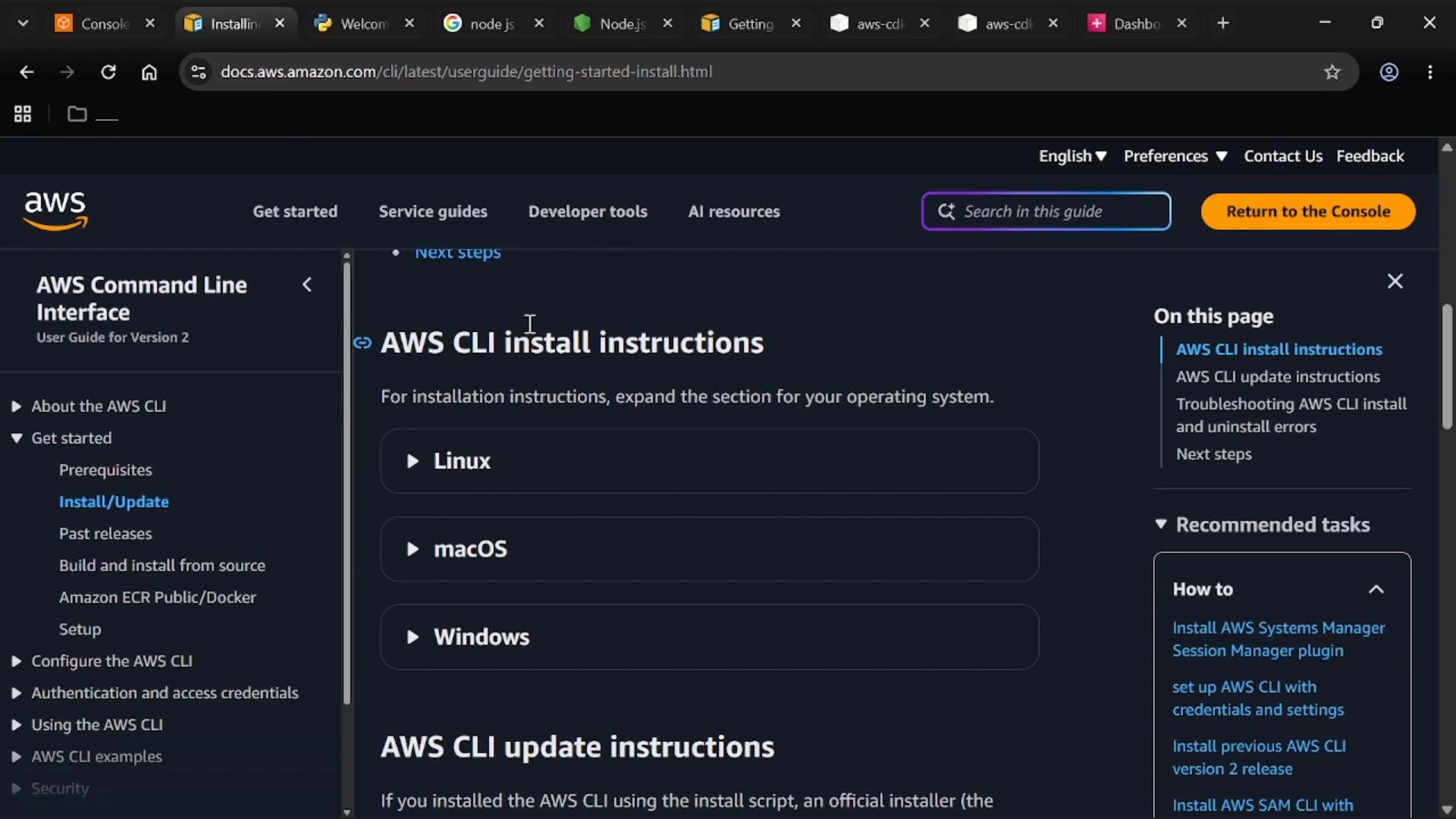Screen dimensions: 1456x819
Task: Click Return to the Console button
Action: [1308, 212]
